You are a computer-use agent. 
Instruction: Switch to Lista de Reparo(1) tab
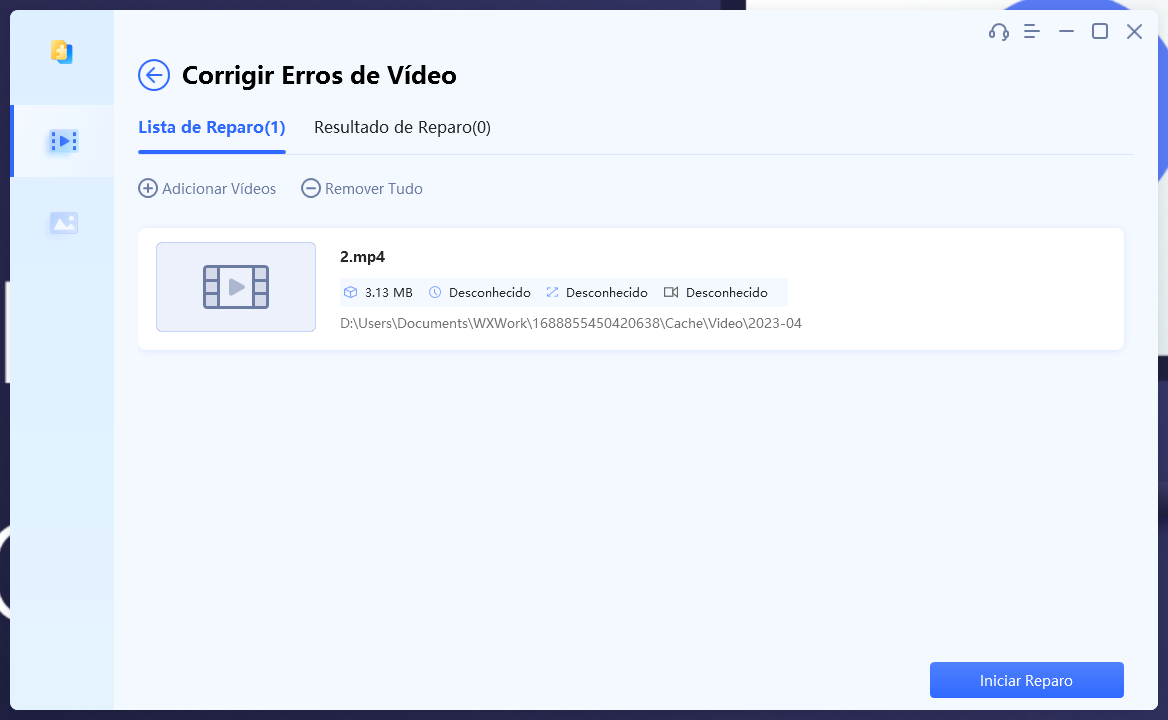[212, 127]
